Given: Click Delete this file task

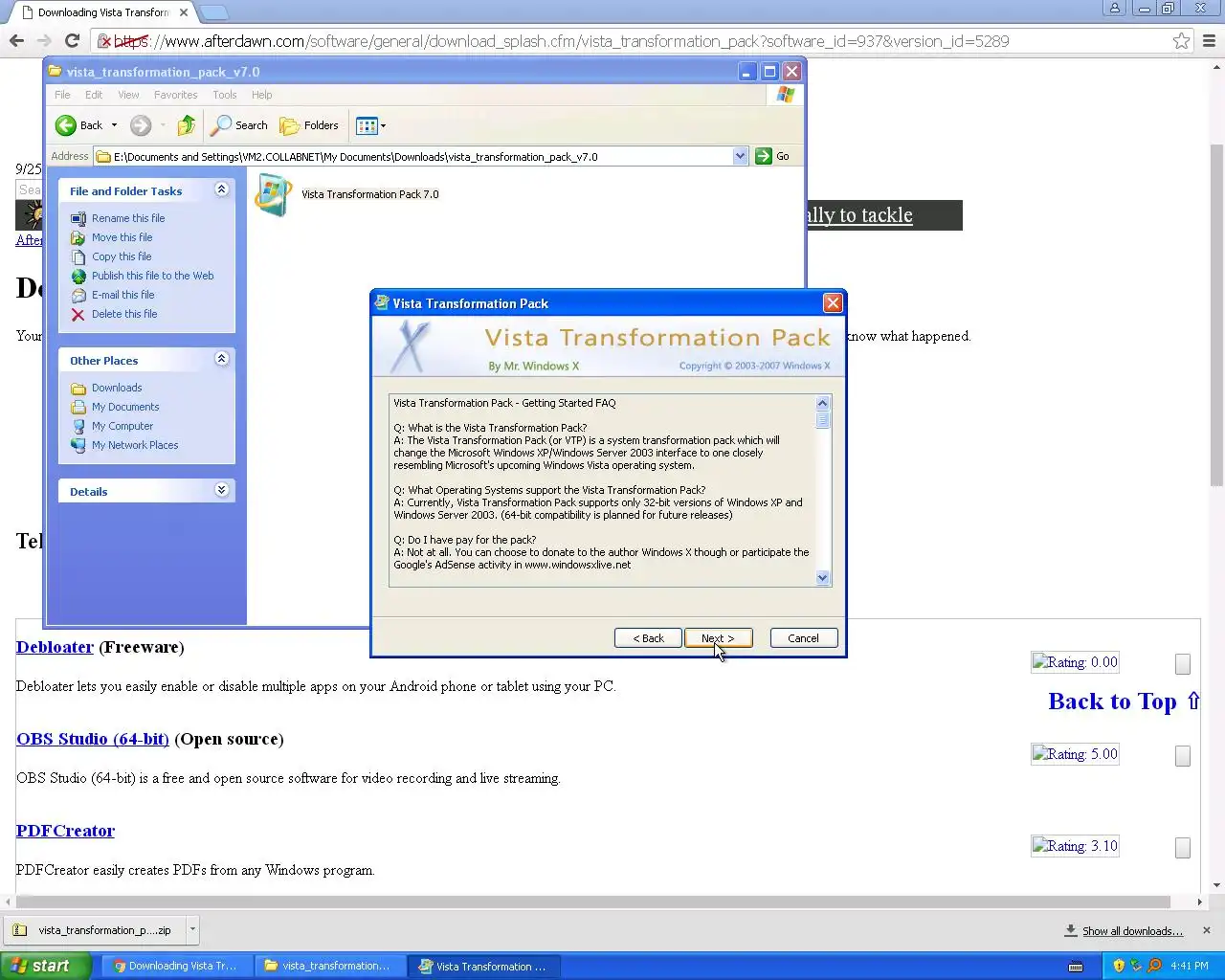Looking at the screenshot, I should [124, 314].
